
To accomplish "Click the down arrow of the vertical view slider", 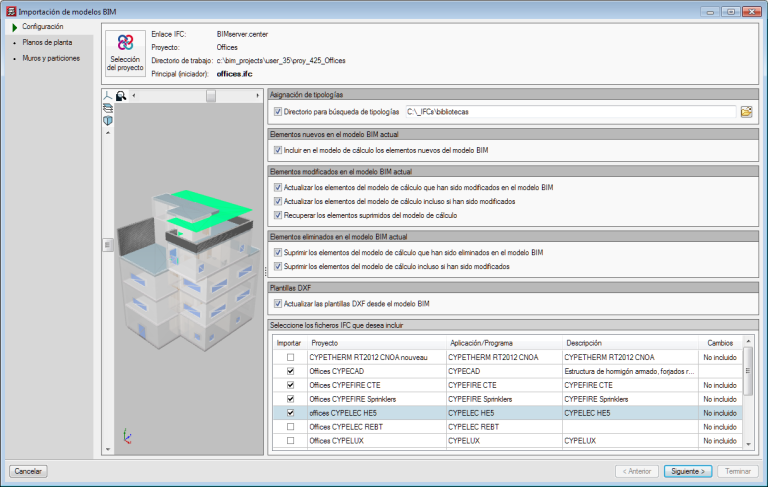I will click(108, 449).
